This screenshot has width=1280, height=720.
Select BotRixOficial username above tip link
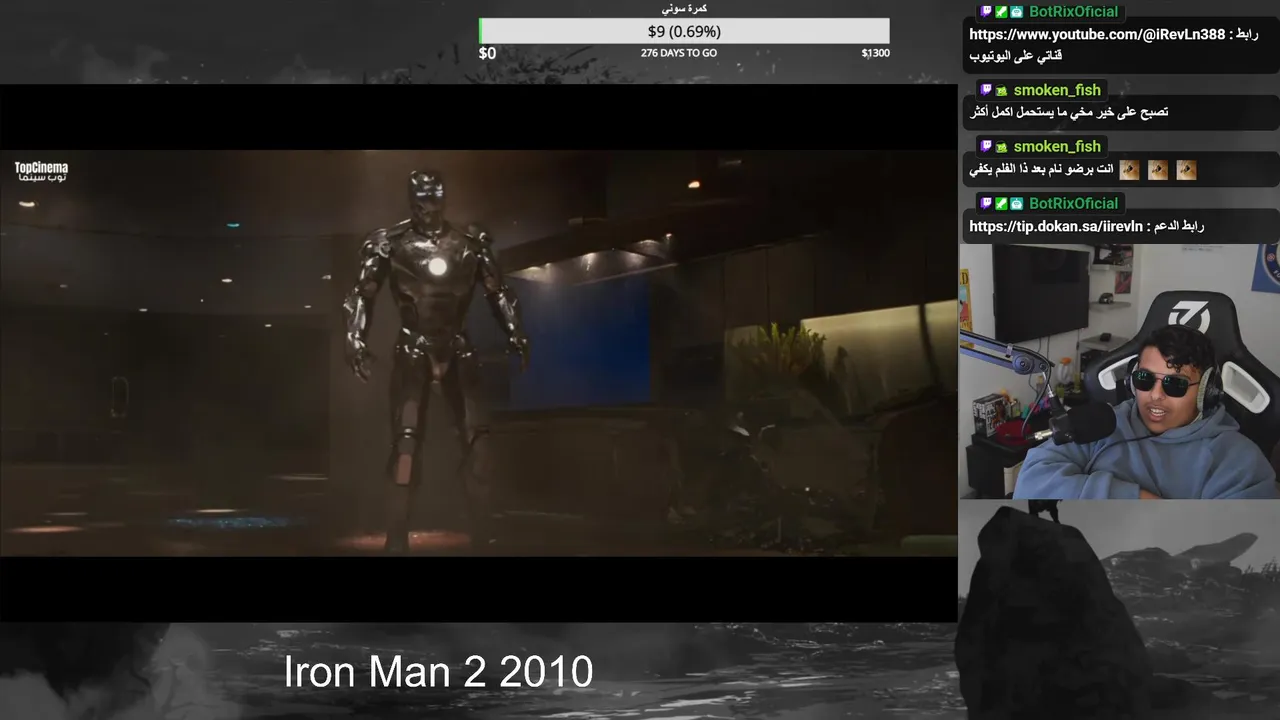(x=1073, y=204)
